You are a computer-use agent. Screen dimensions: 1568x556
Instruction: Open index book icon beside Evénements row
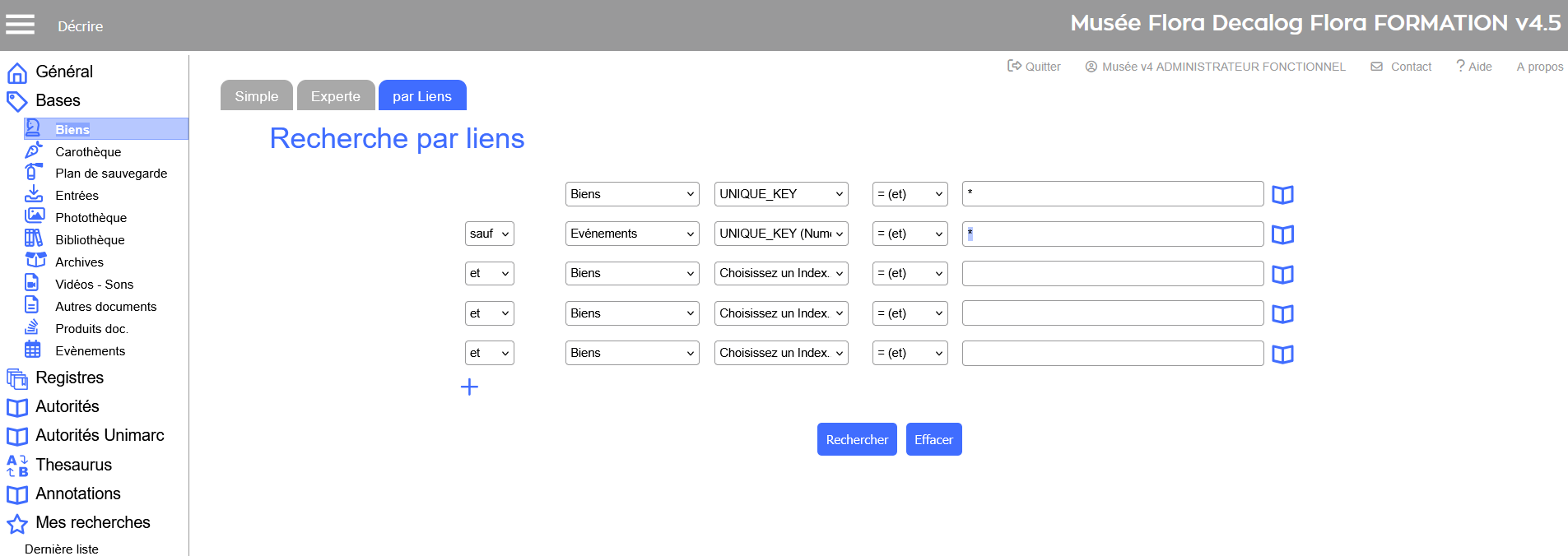pyautogui.click(x=1282, y=234)
